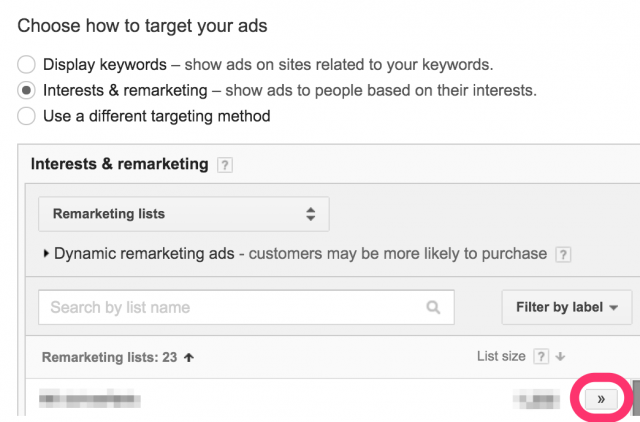Click the Dynamic remarketing ads label
The image size is (640, 422).
tap(144, 254)
